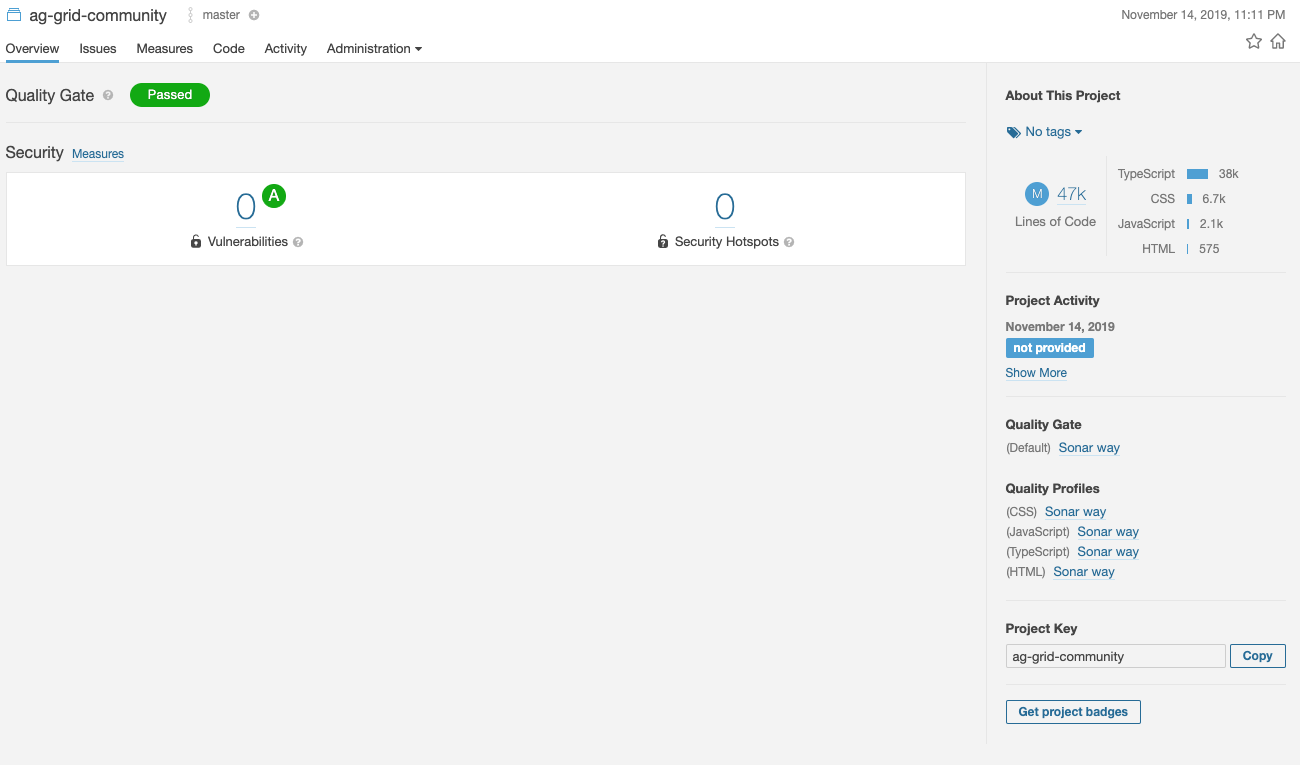Open the JavaScript Sonar way profile
The height and width of the screenshot is (765, 1300).
pos(1108,532)
